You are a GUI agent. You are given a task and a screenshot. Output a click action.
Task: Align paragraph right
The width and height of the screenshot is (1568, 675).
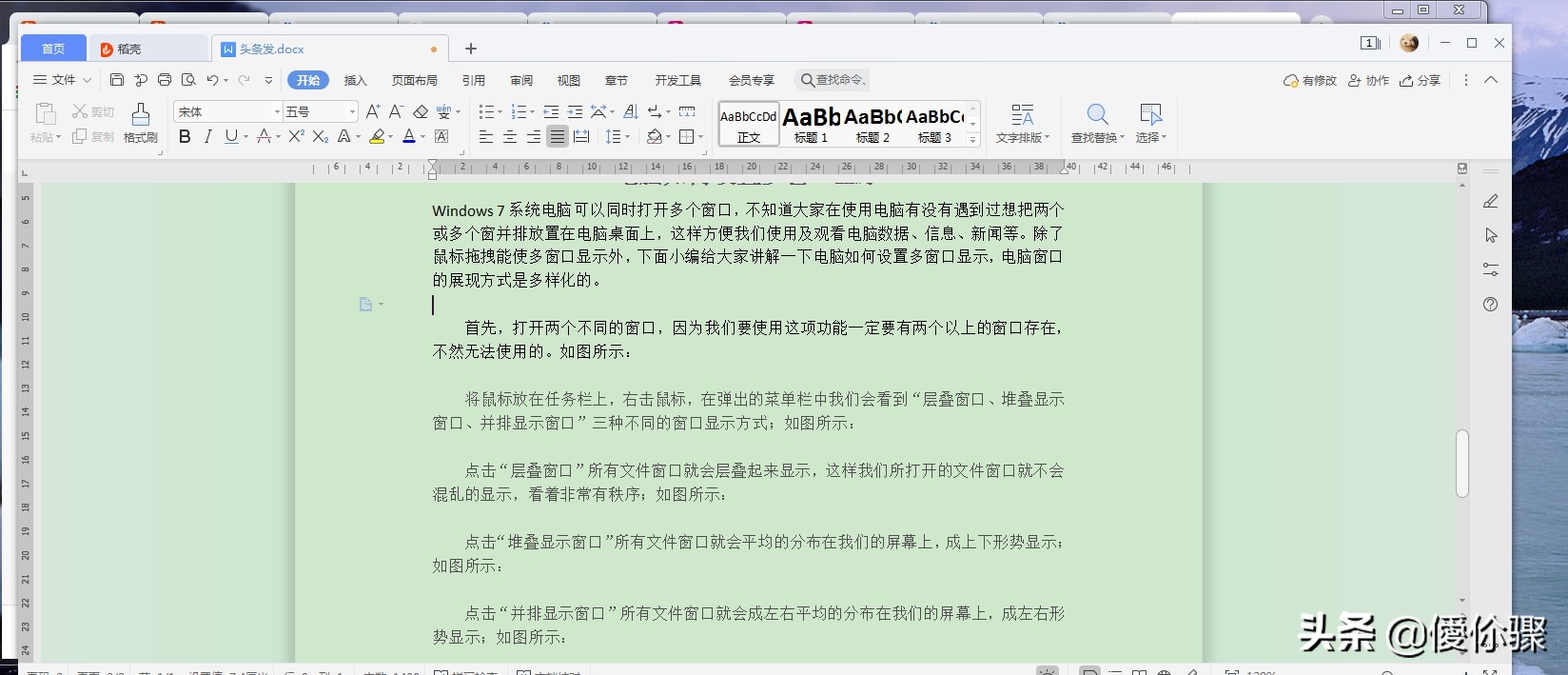[x=534, y=137]
